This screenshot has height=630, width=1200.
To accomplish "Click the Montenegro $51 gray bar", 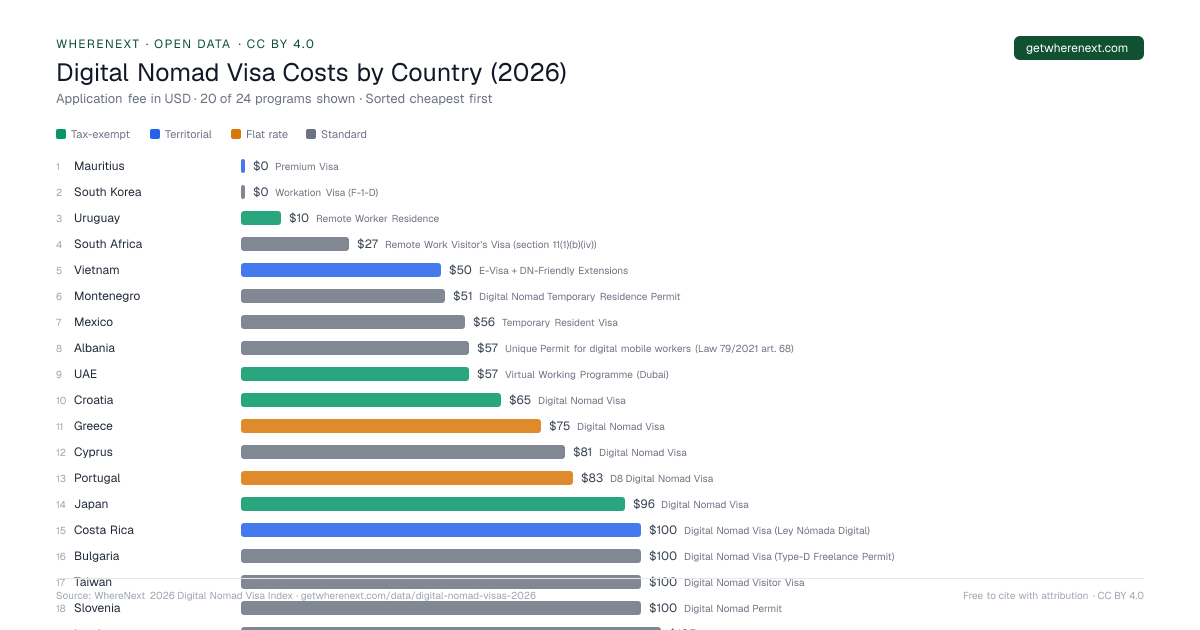I will (343, 296).
